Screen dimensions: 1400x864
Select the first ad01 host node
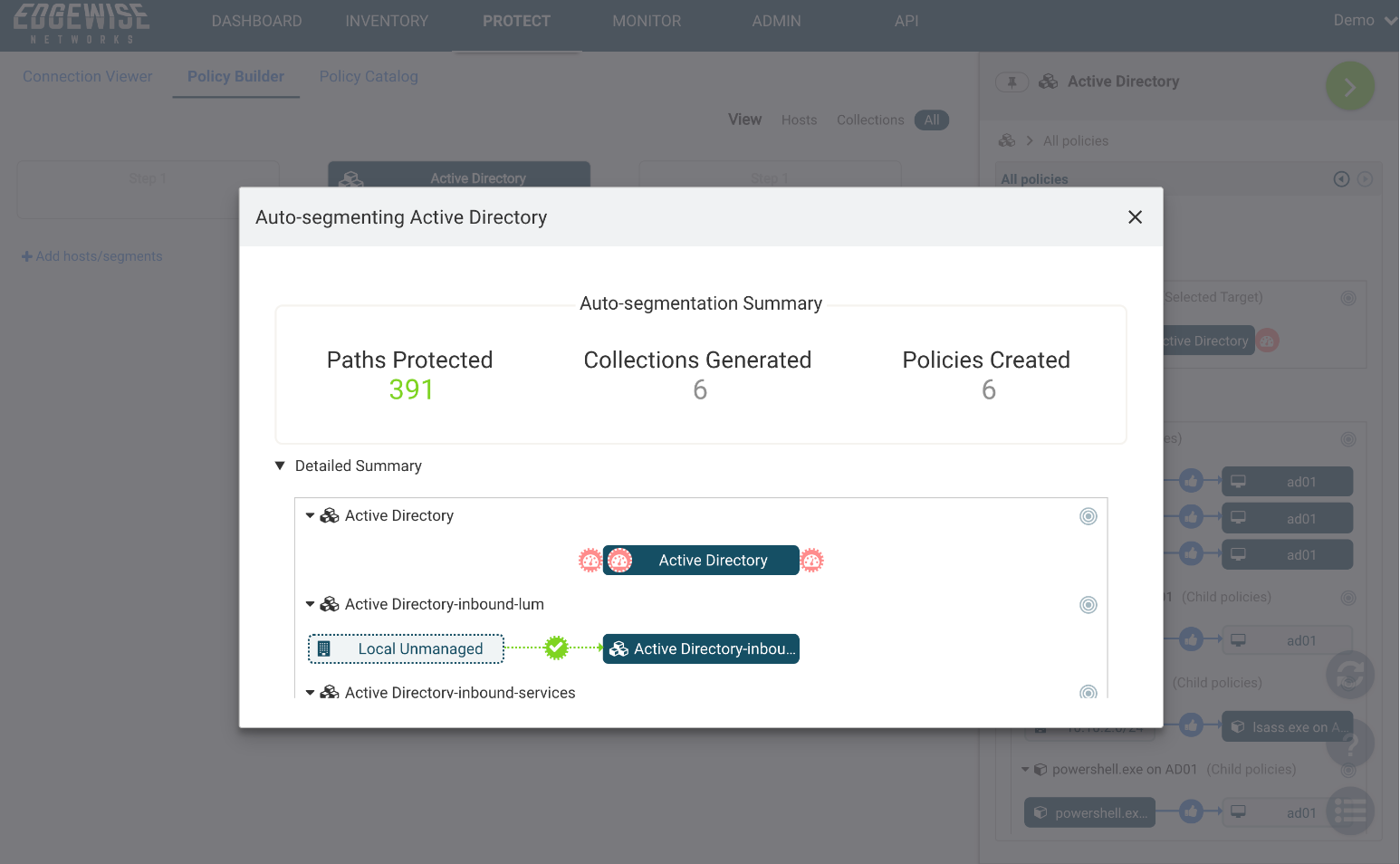[x=1287, y=482]
